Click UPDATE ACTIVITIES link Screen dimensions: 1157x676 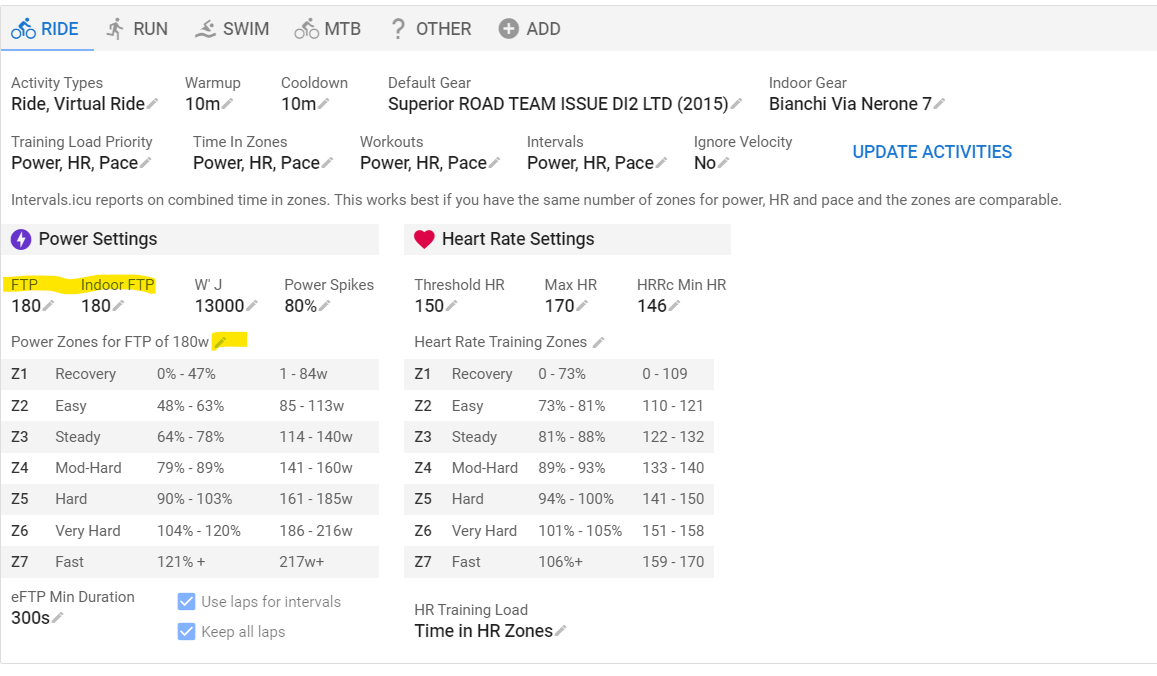pyautogui.click(x=932, y=152)
